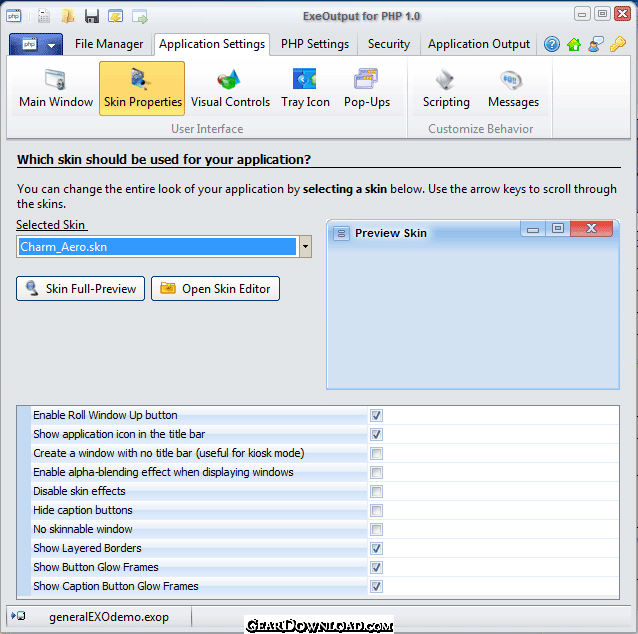The image size is (638, 634).
Task: Check the Hide caption buttons checkbox
Action: pos(376,510)
